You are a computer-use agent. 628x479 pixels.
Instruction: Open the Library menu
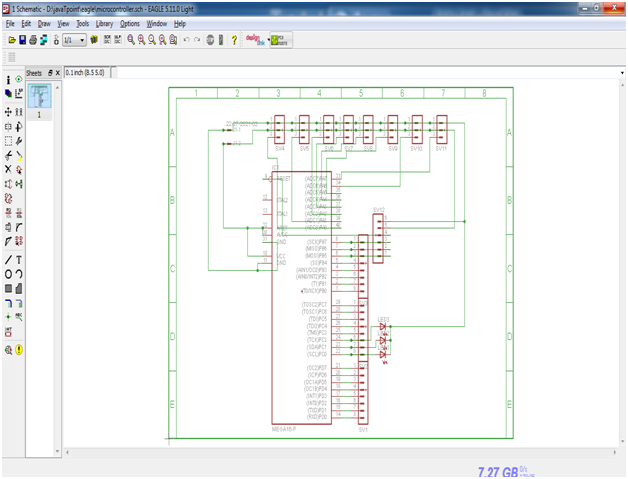[x=104, y=24]
